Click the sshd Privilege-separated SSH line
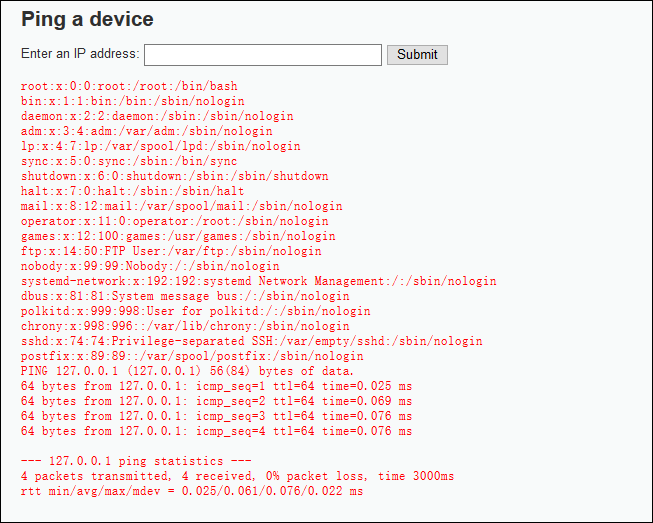 click(x=251, y=341)
